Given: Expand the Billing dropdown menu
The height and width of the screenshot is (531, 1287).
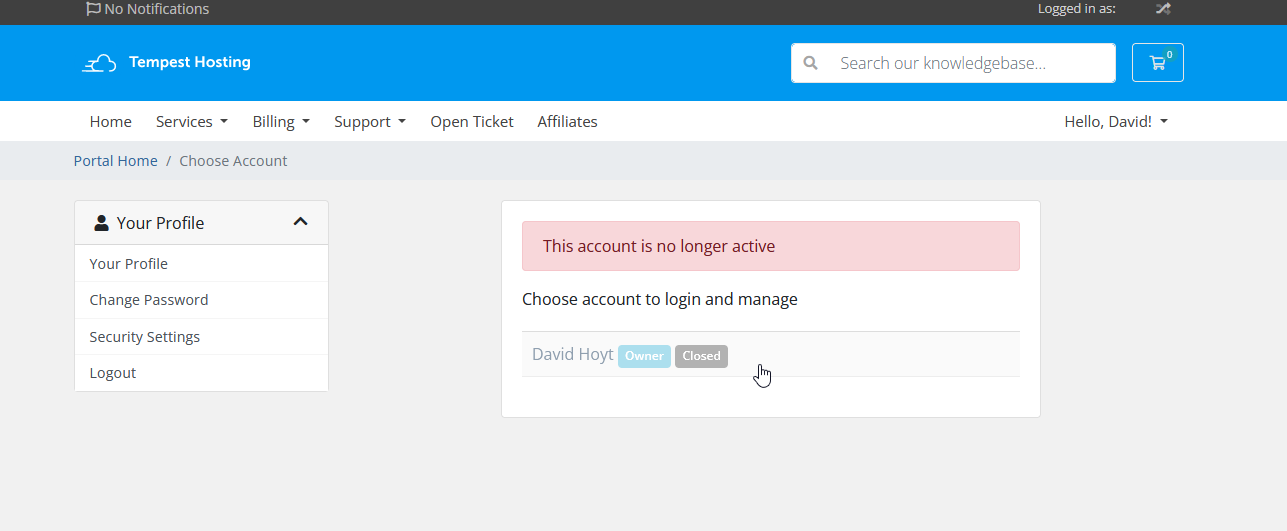Looking at the screenshot, I should coord(280,122).
